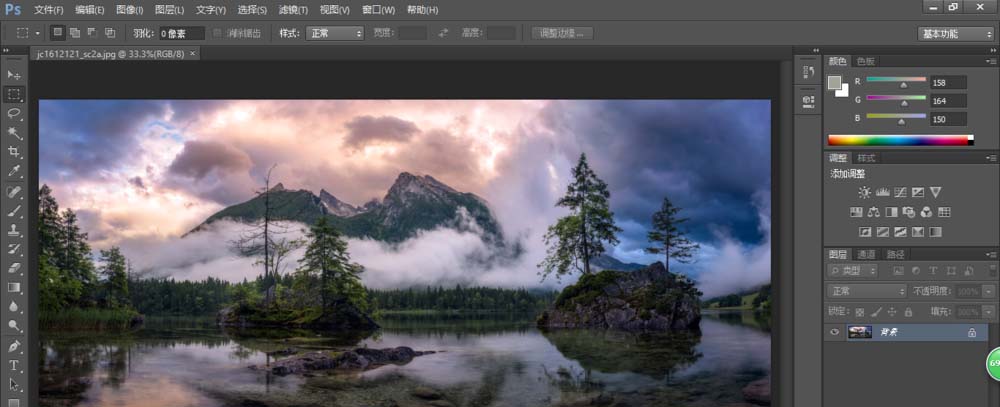This screenshot has width=1000, height=407.
Task: Select the Spot Healing Brush tool
Action: pyautogui.click(x=14, y=191)
